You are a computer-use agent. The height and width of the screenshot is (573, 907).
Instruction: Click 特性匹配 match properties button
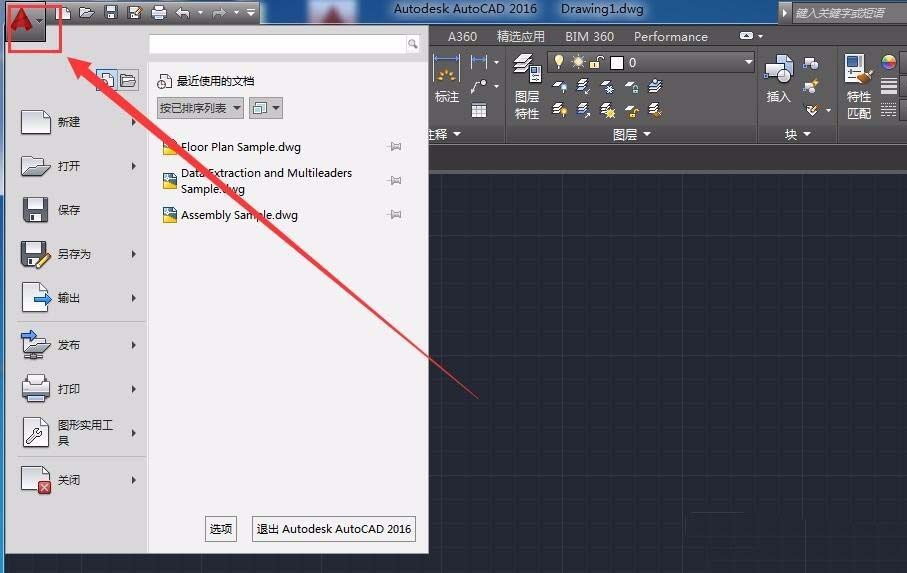coord(858,87)
